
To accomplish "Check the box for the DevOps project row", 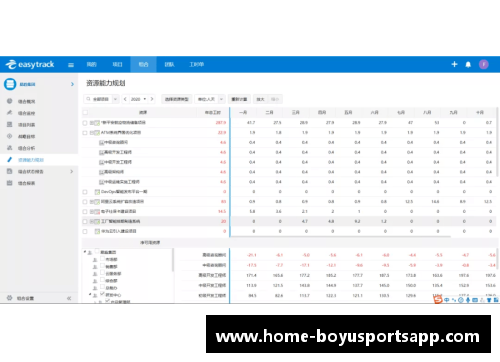I will (85, 192).
